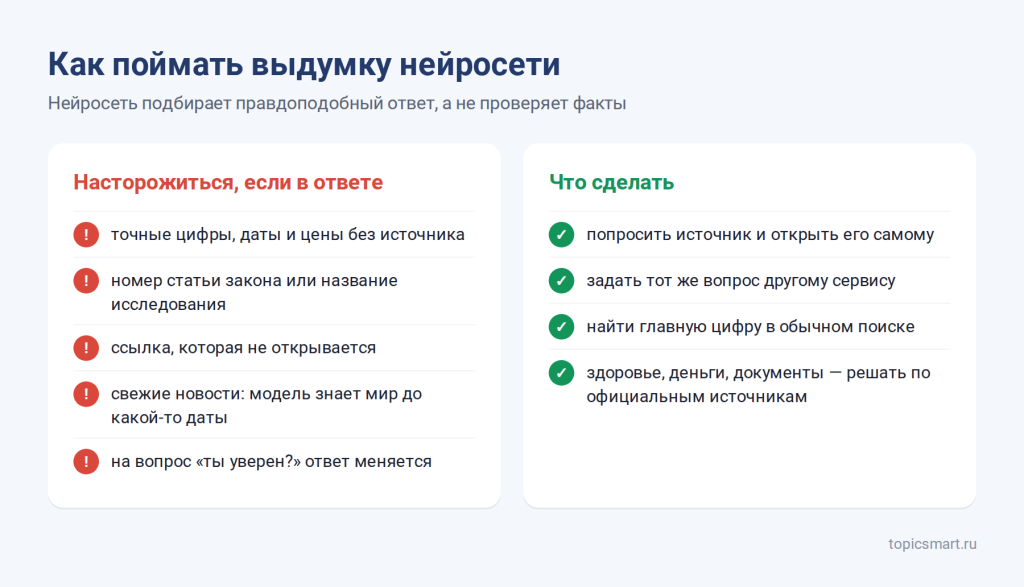
Task: Click the warning icon beside «свежие новости»
Action: coord(86,394)
